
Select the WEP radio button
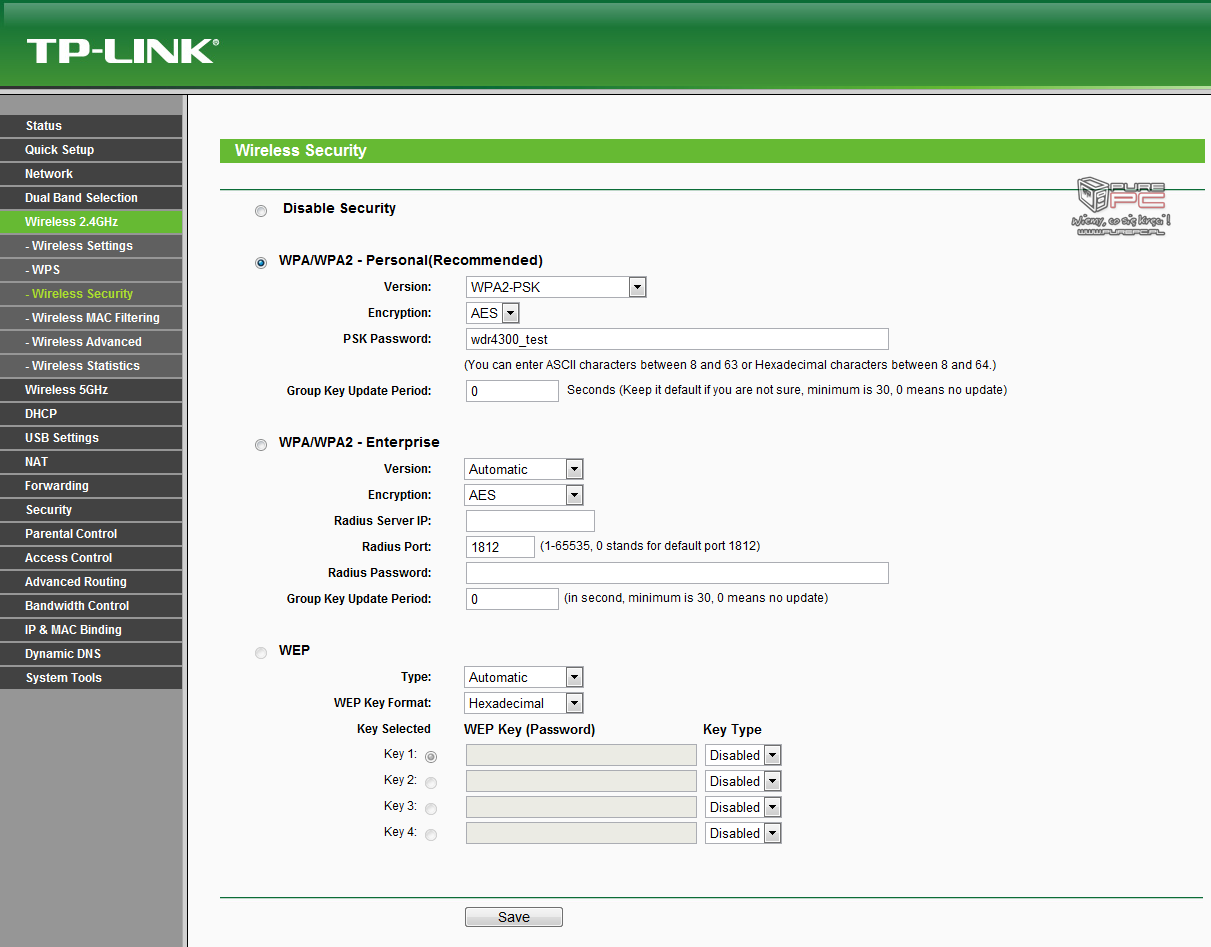pyautogui.click(x=261, y=653)
